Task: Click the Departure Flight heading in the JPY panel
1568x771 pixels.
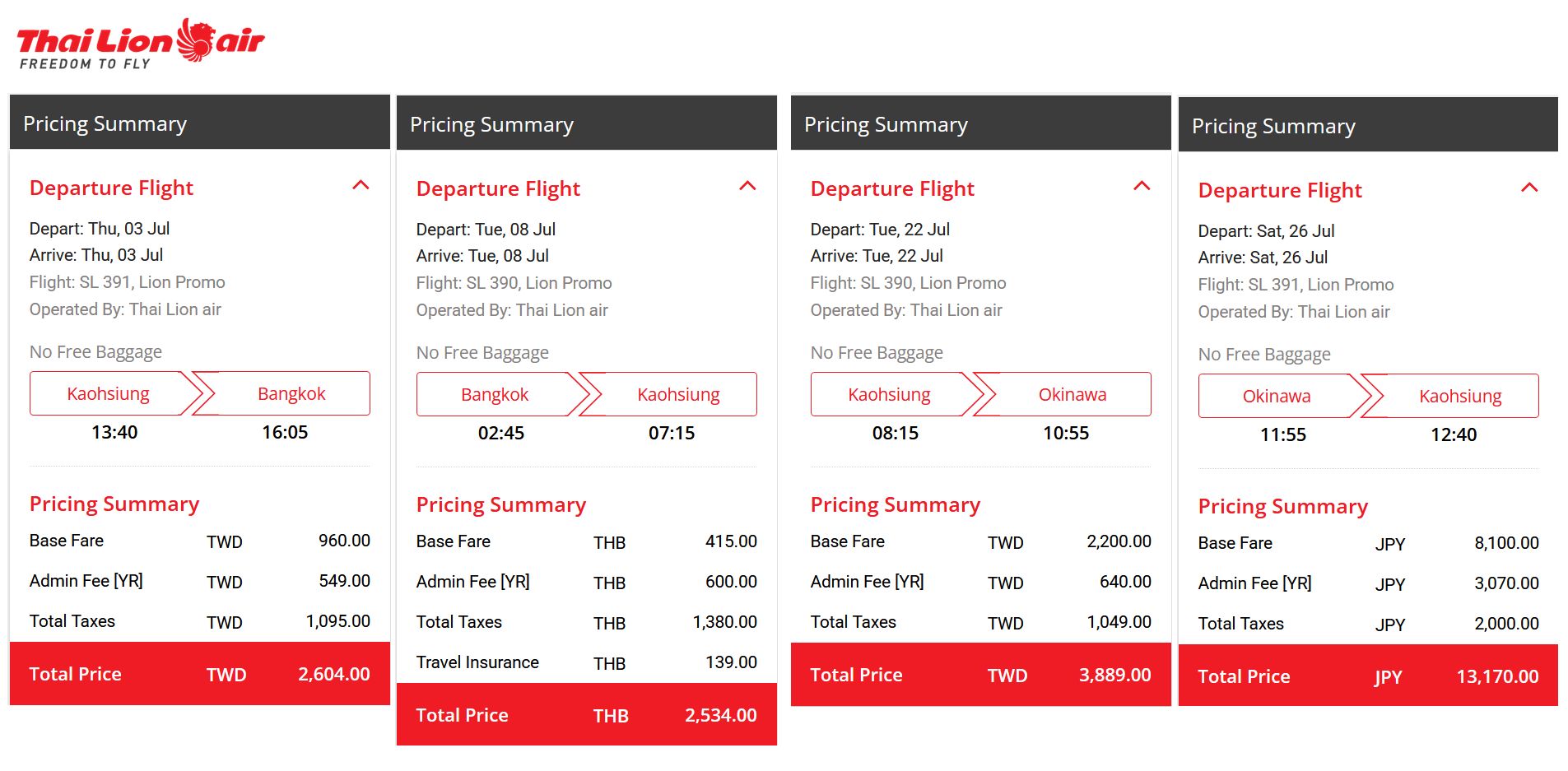Action: [1280, 191]
